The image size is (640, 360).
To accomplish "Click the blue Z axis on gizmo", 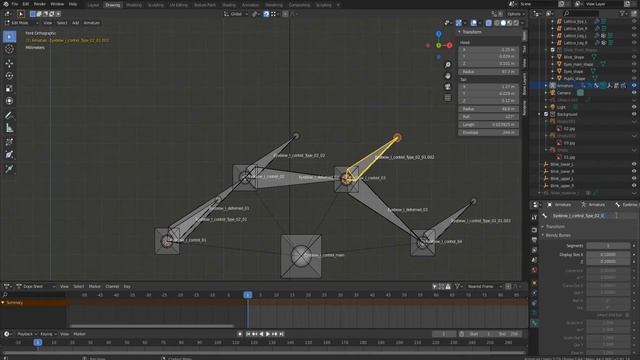I will (438, 34).
